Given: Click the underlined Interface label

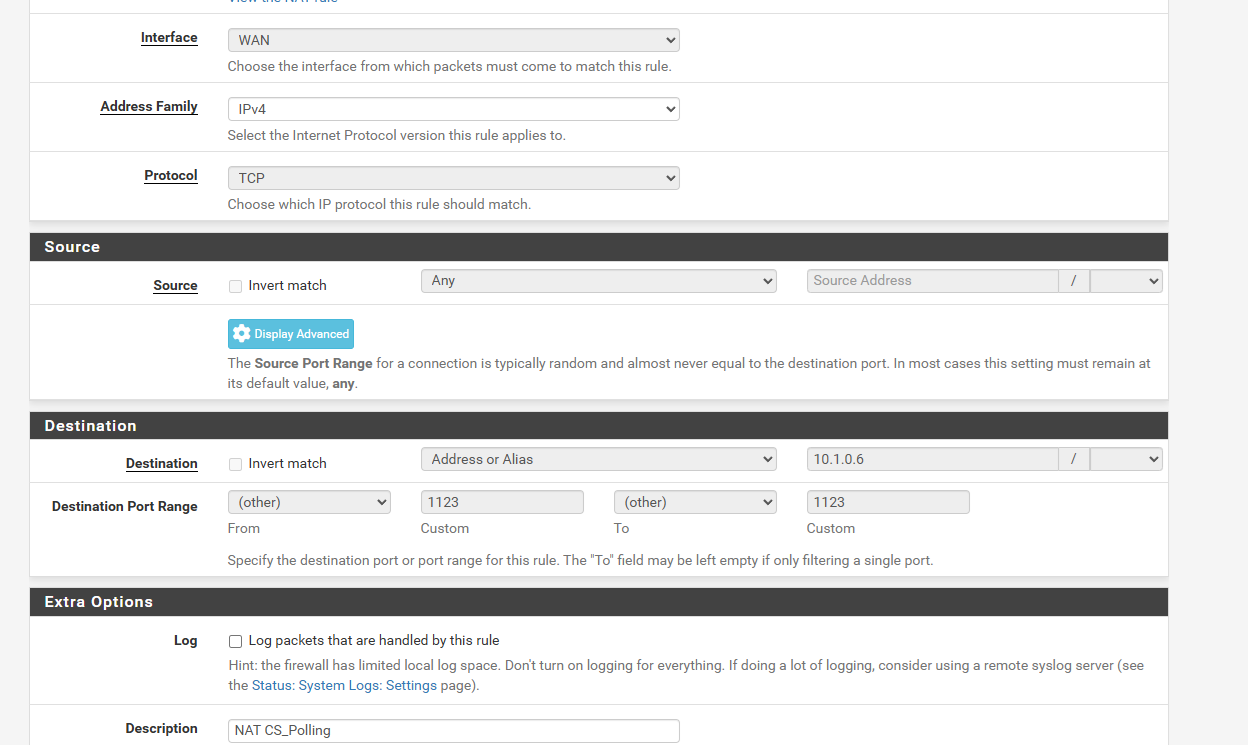Looking at the screenshot, I should (x=169, y=38).
